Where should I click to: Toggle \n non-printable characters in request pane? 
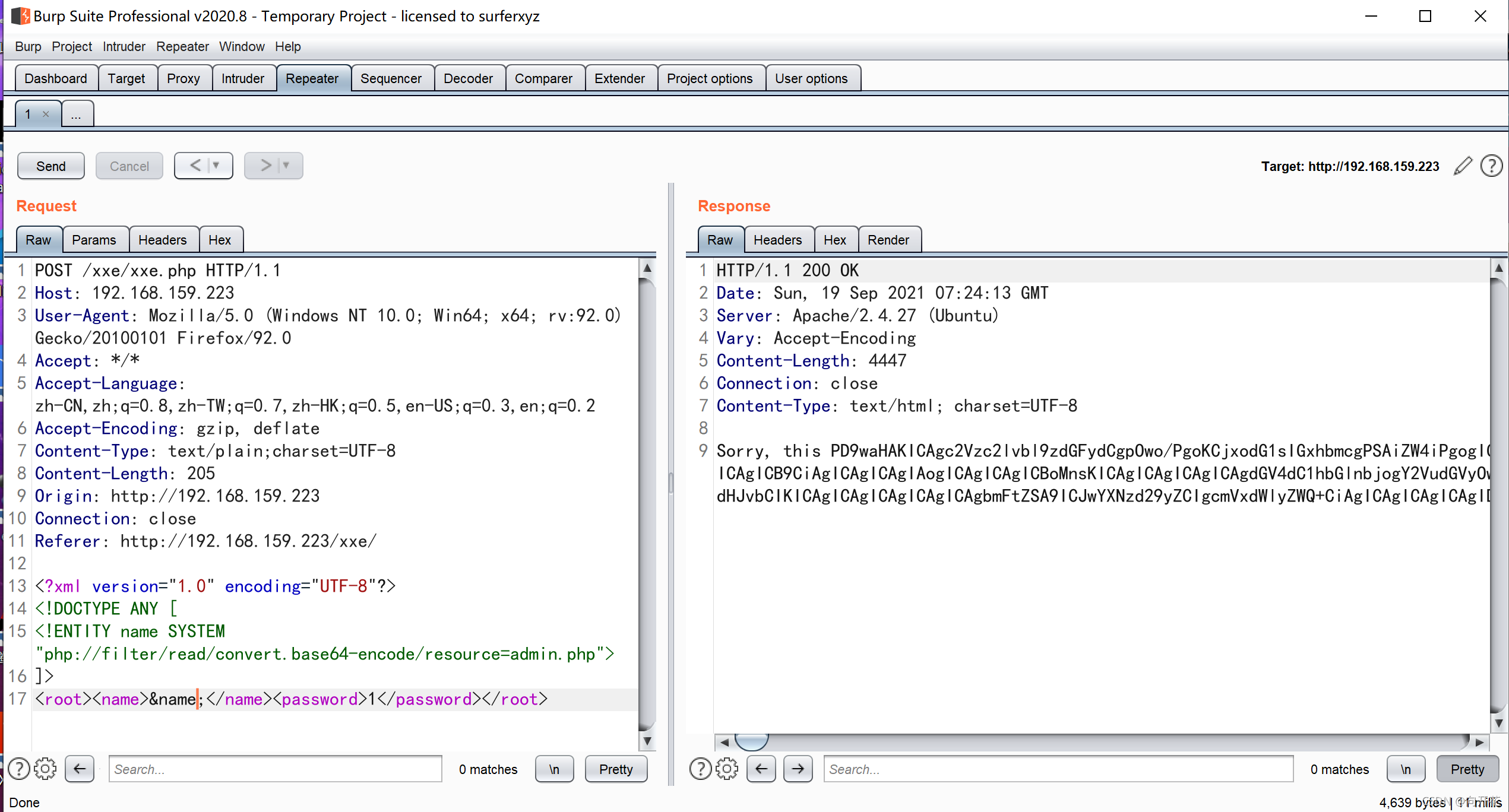point(554,769)
